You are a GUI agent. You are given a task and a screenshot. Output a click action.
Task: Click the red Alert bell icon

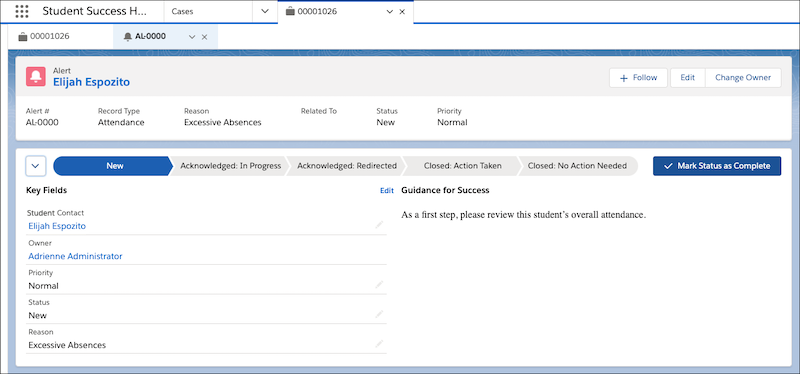(x=36, y=77)
